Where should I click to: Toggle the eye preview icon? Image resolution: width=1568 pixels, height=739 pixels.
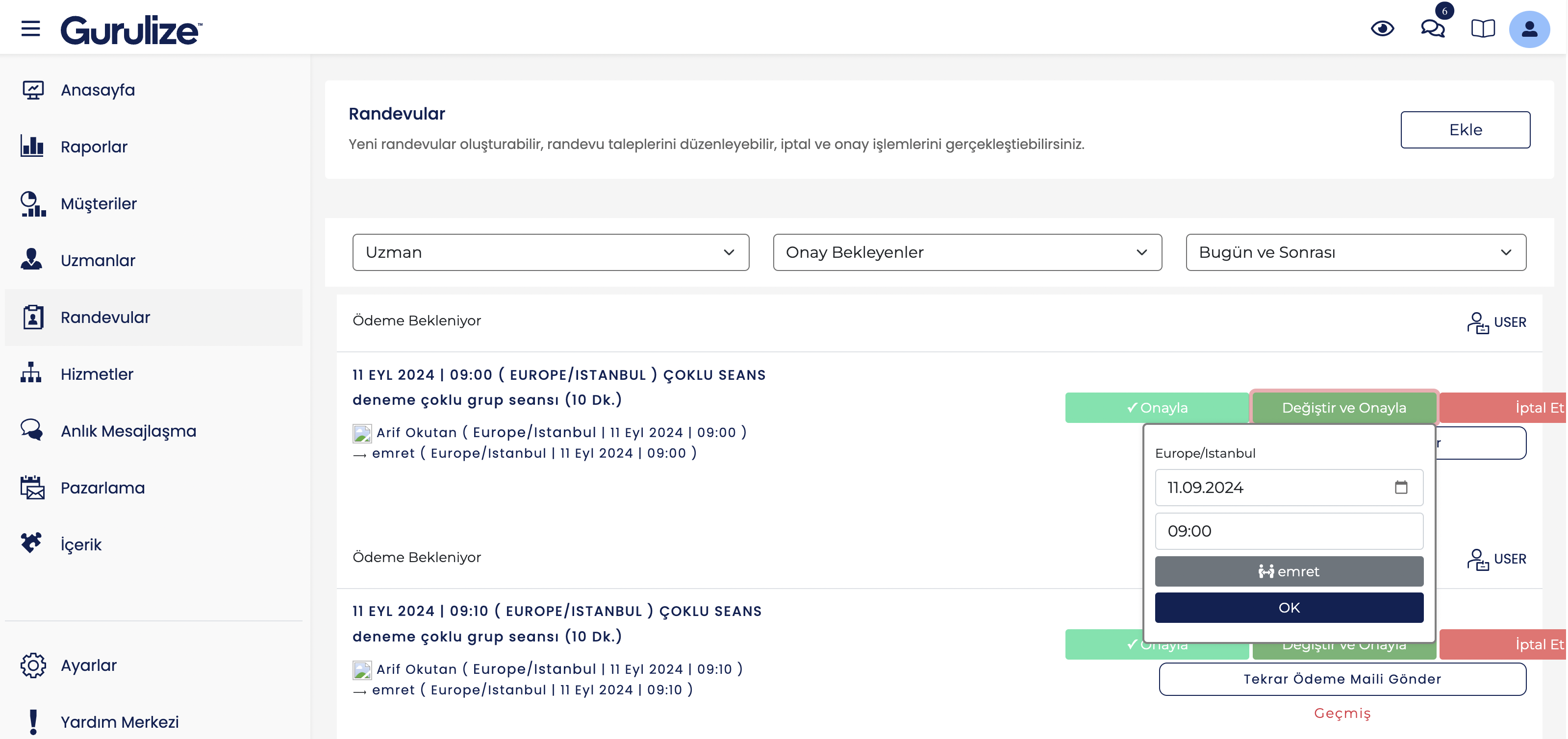(1382, 28)
